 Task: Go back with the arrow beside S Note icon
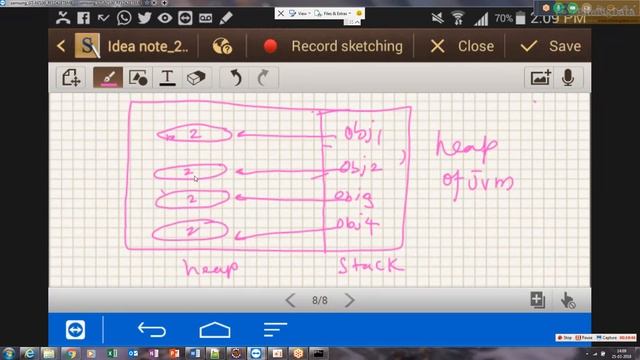click(x=61, y=46)
